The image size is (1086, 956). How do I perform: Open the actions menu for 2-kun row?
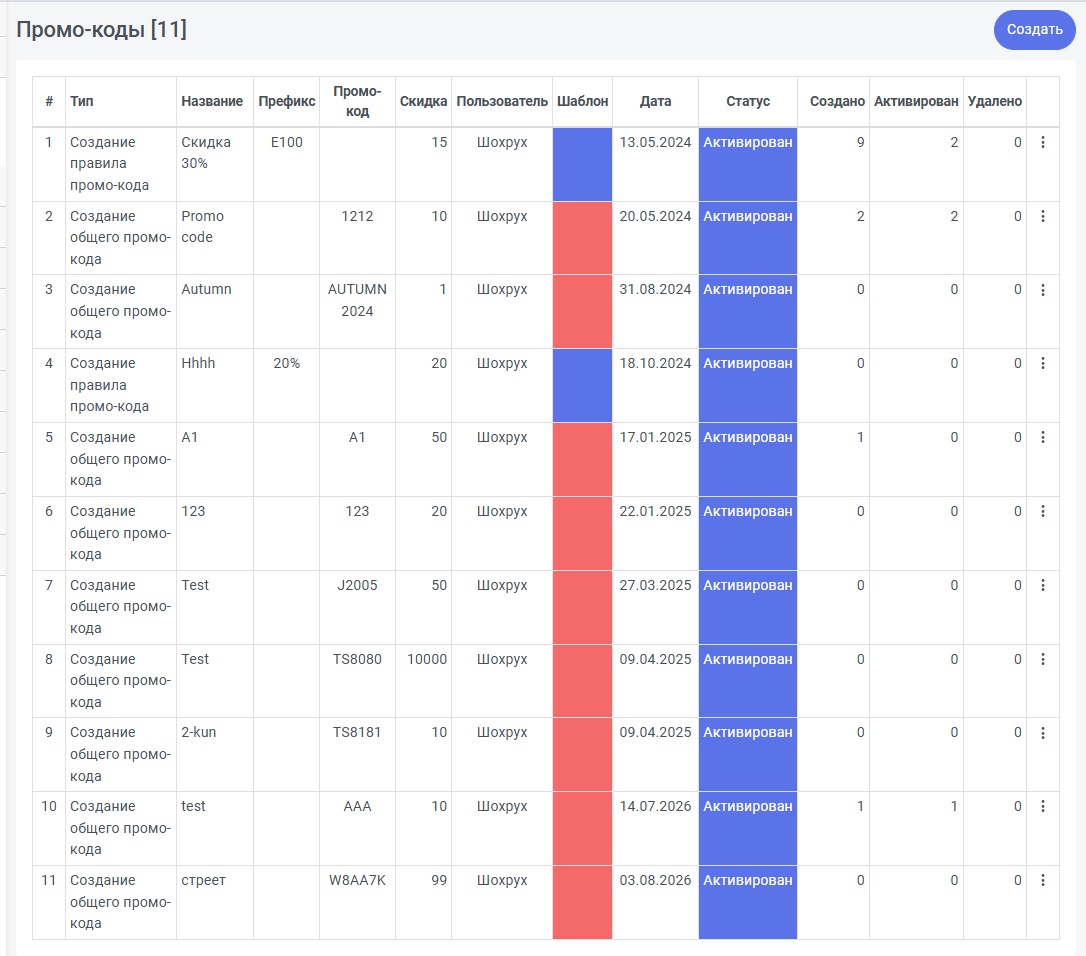point(1042,732)
